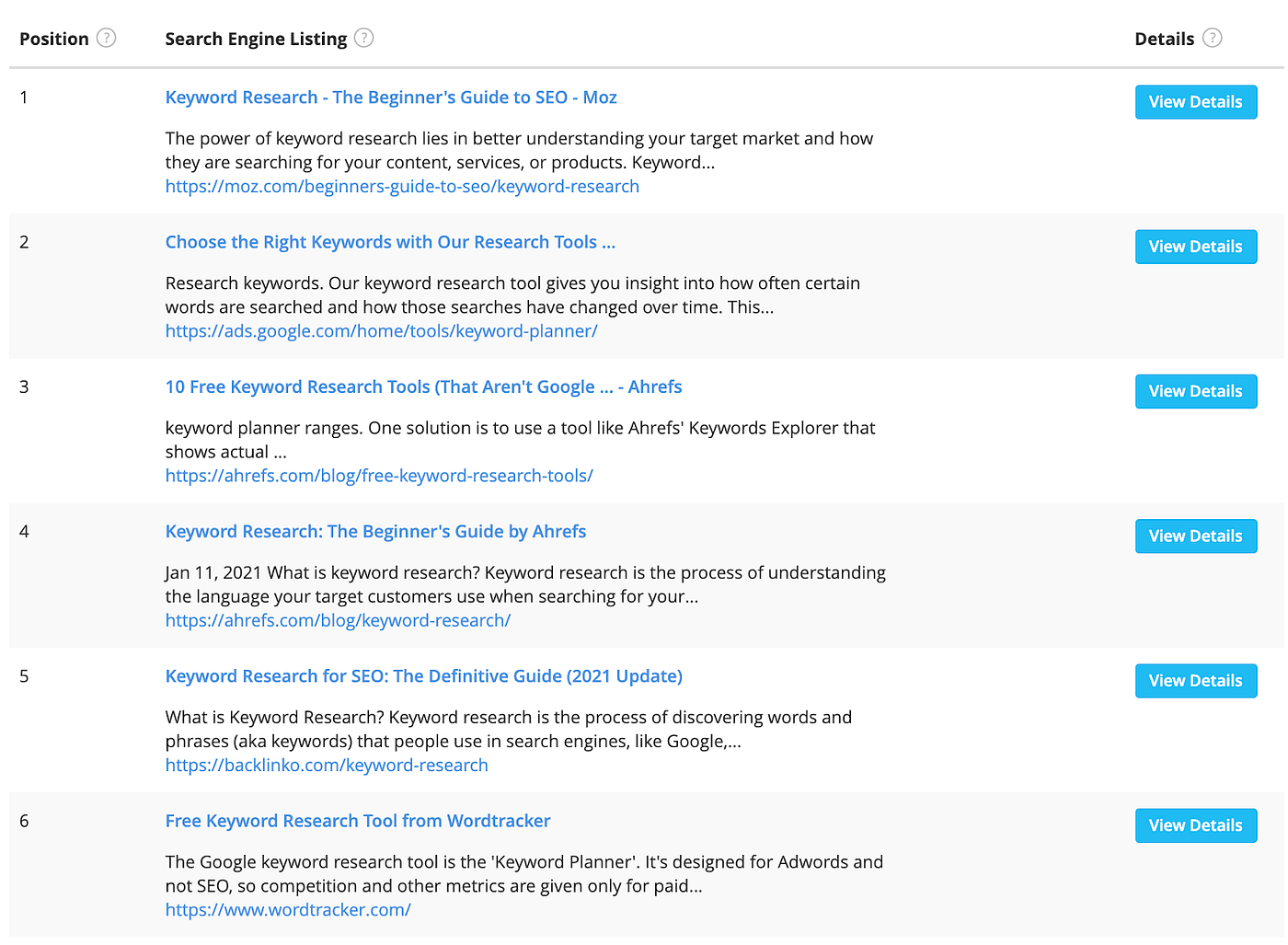Visit the ads.google.com keyword-planner URL
1288x945 pixels.
pos(382,331)
